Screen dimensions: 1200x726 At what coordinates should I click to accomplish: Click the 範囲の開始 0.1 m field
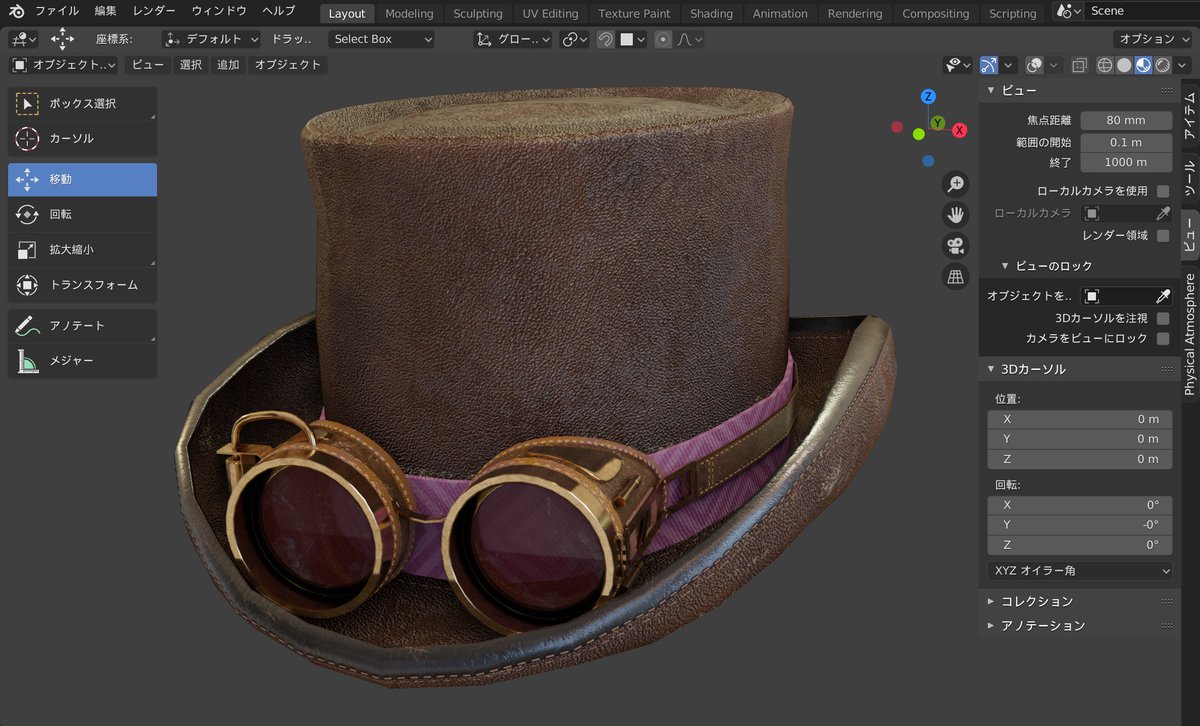click(1126, 142)
